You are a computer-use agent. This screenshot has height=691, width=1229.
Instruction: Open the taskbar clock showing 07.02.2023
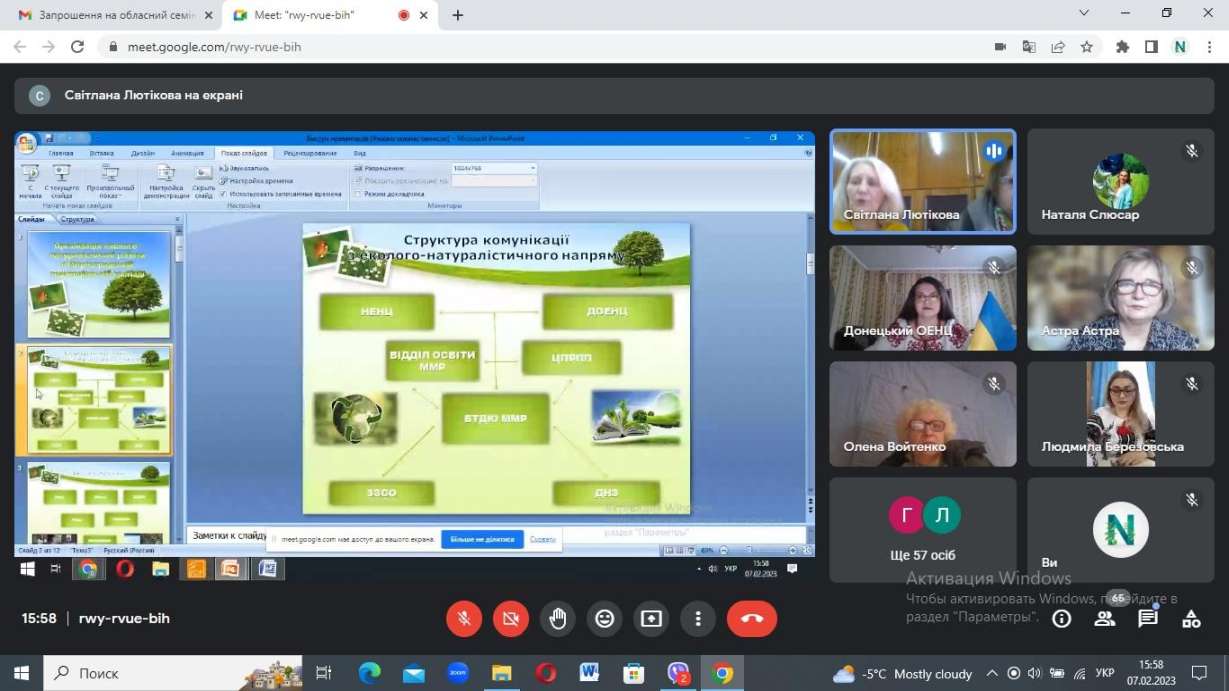click(1151, 673)
